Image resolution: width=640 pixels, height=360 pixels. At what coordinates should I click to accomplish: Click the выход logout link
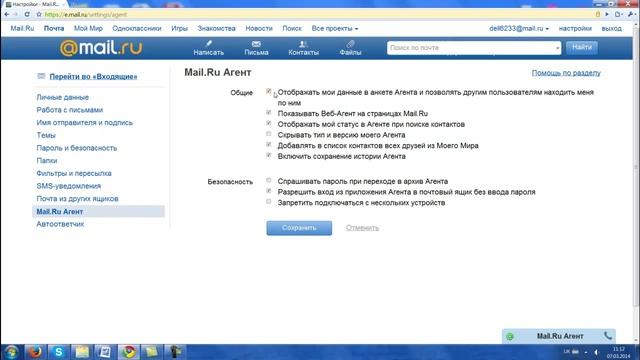pyautogui.click(x=611, y=29)
